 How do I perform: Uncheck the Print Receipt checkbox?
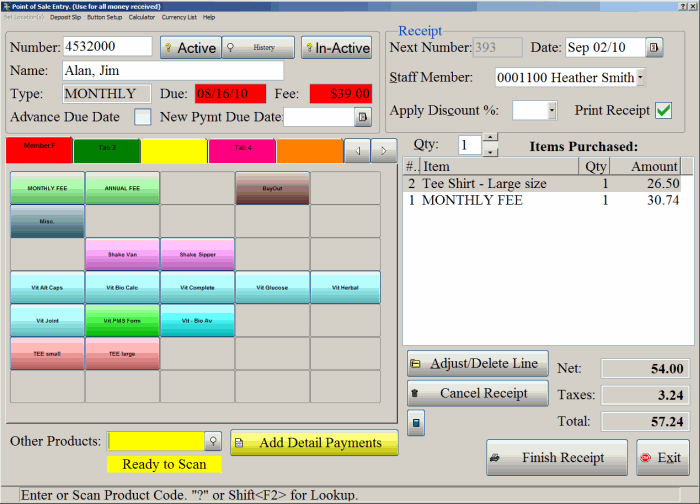click(x=663, y=110)
